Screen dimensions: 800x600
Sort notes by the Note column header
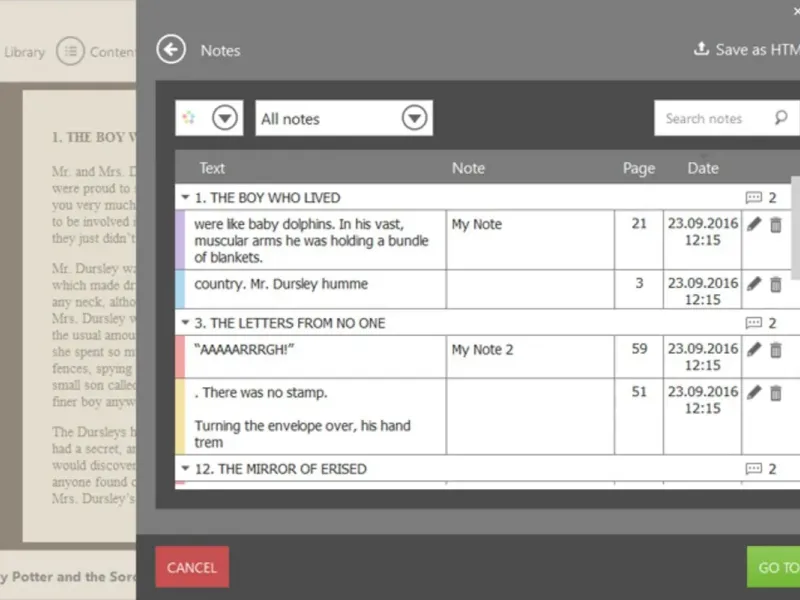[x=468, y=168]
